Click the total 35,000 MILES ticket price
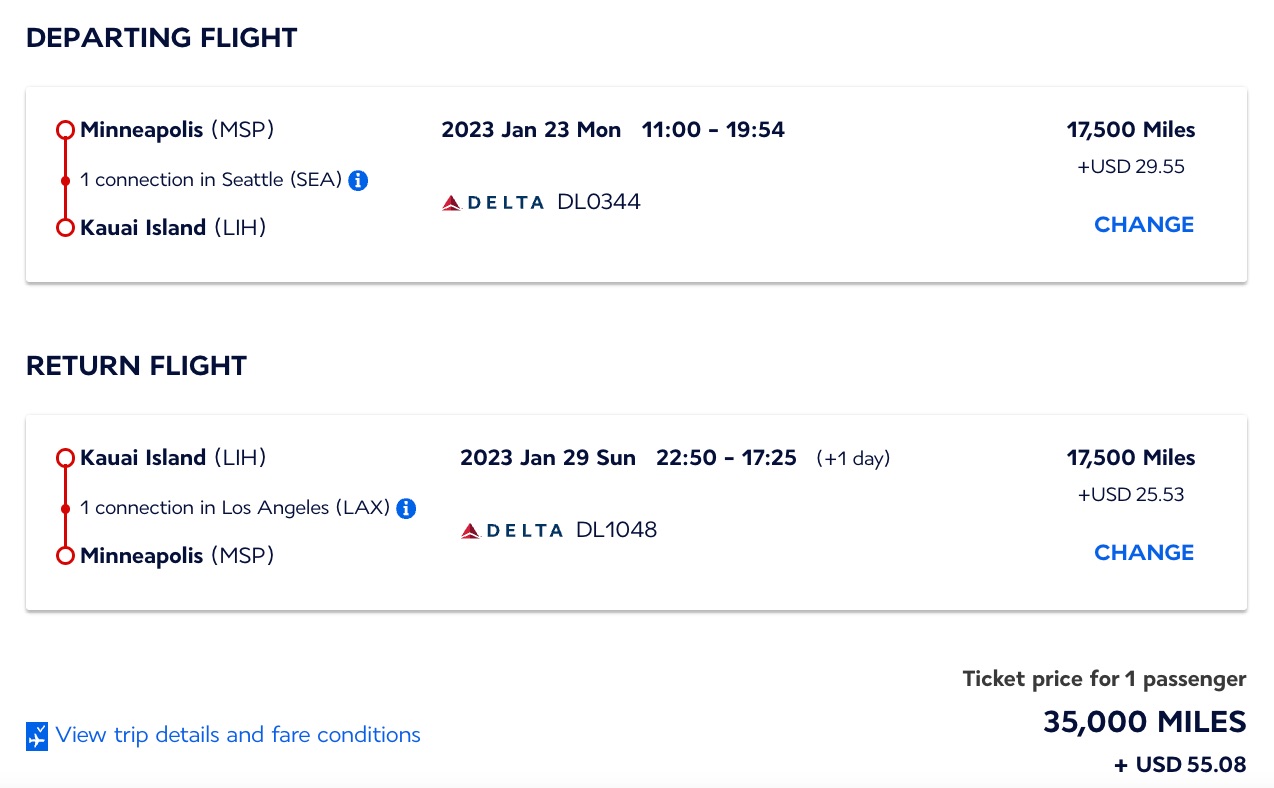 coord(1144,722)
